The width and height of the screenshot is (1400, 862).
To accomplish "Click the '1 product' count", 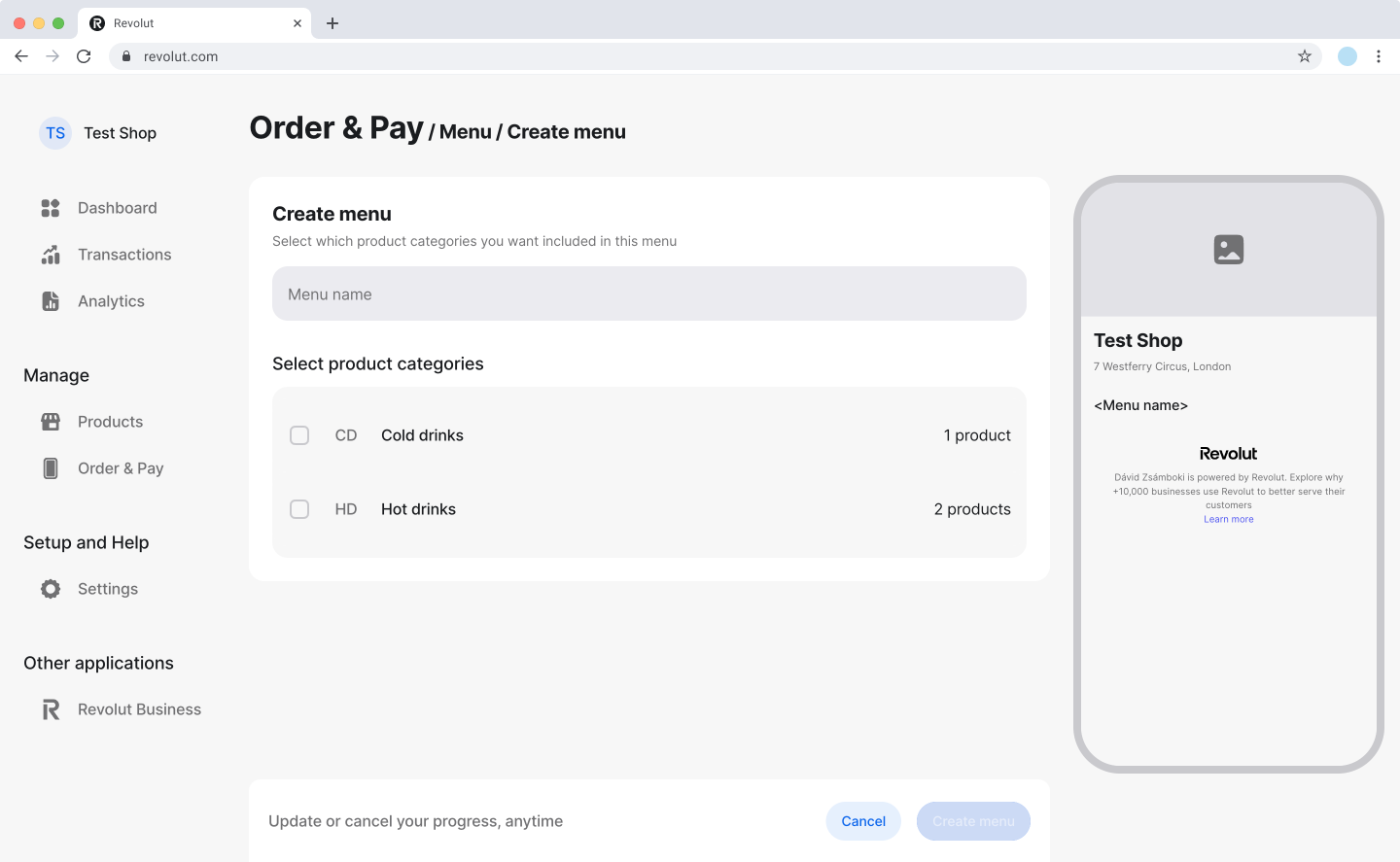I will pos(977,435).
